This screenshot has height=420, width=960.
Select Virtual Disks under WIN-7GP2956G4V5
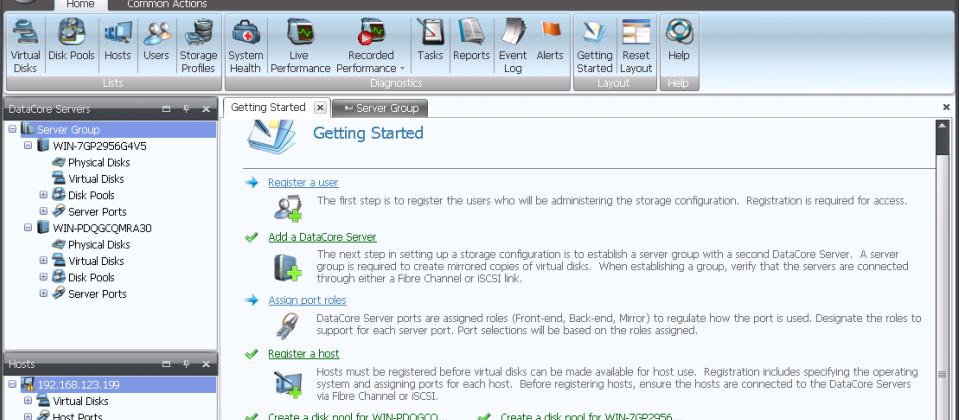[x=96, y=179]
